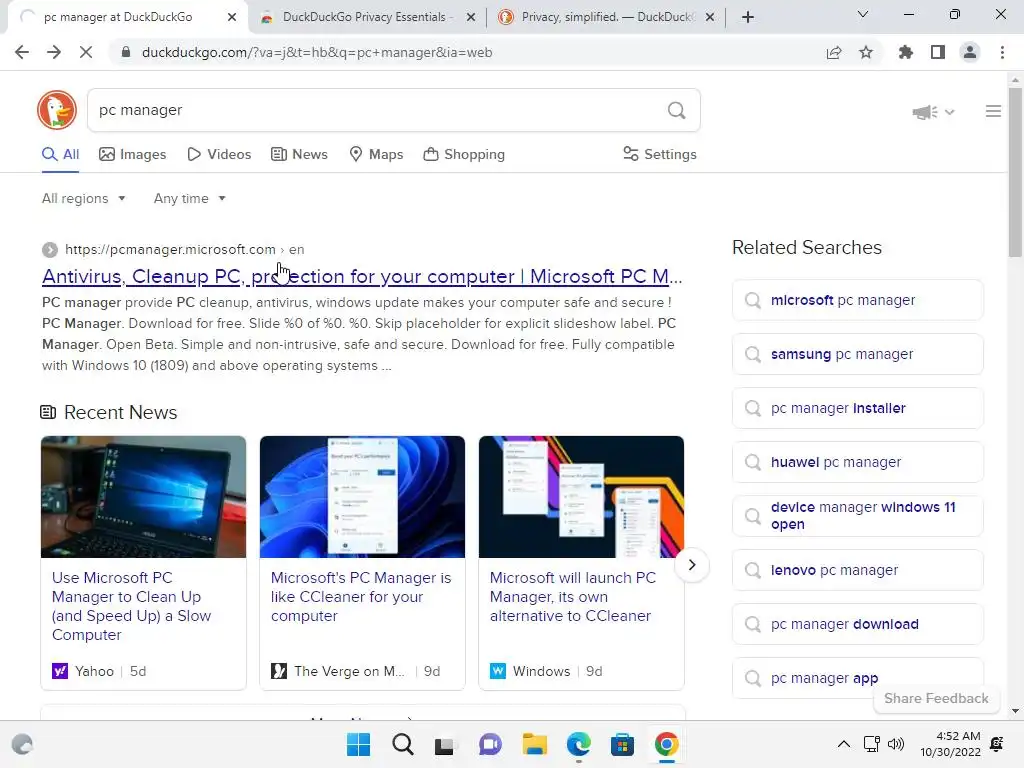1024x768 pixels.
Task: Search related term pc manager download
Action: [857, 624]
